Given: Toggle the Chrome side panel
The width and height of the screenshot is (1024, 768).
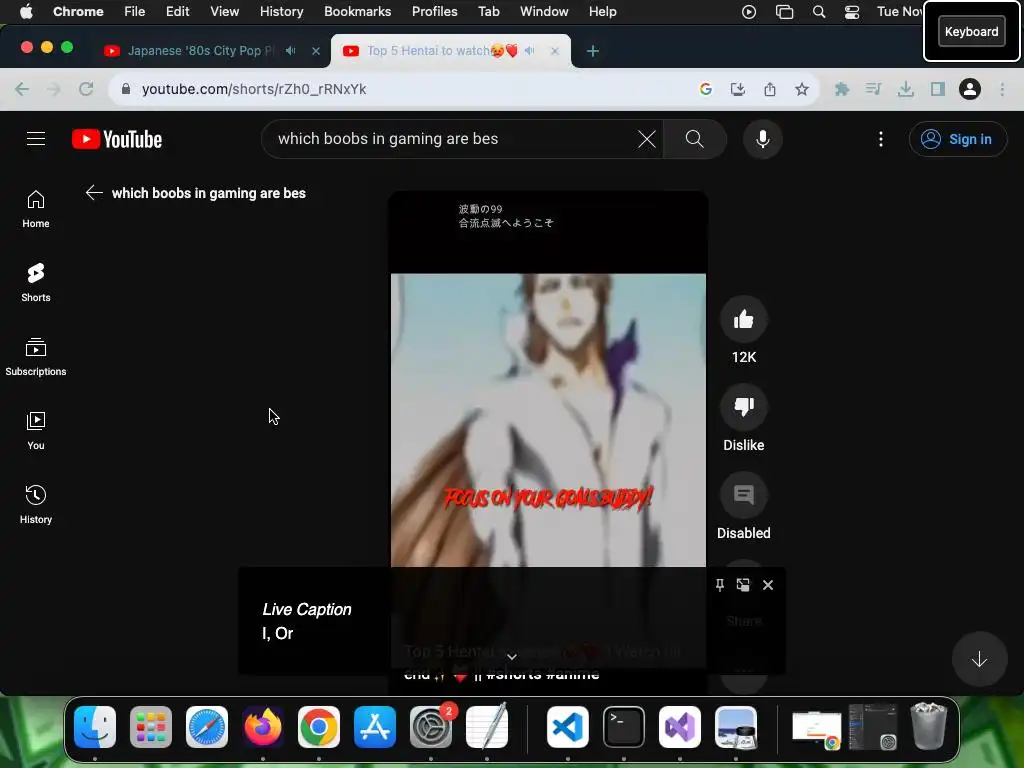Looking at the screenshot, I should pyautogui.click(x=937, y=89).
